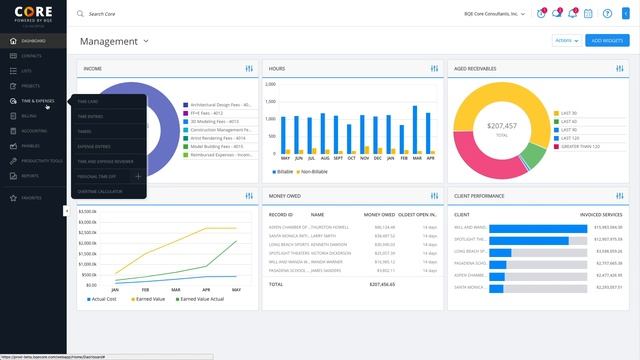
Task: Click the Add Widgets button
Action: 607,40
